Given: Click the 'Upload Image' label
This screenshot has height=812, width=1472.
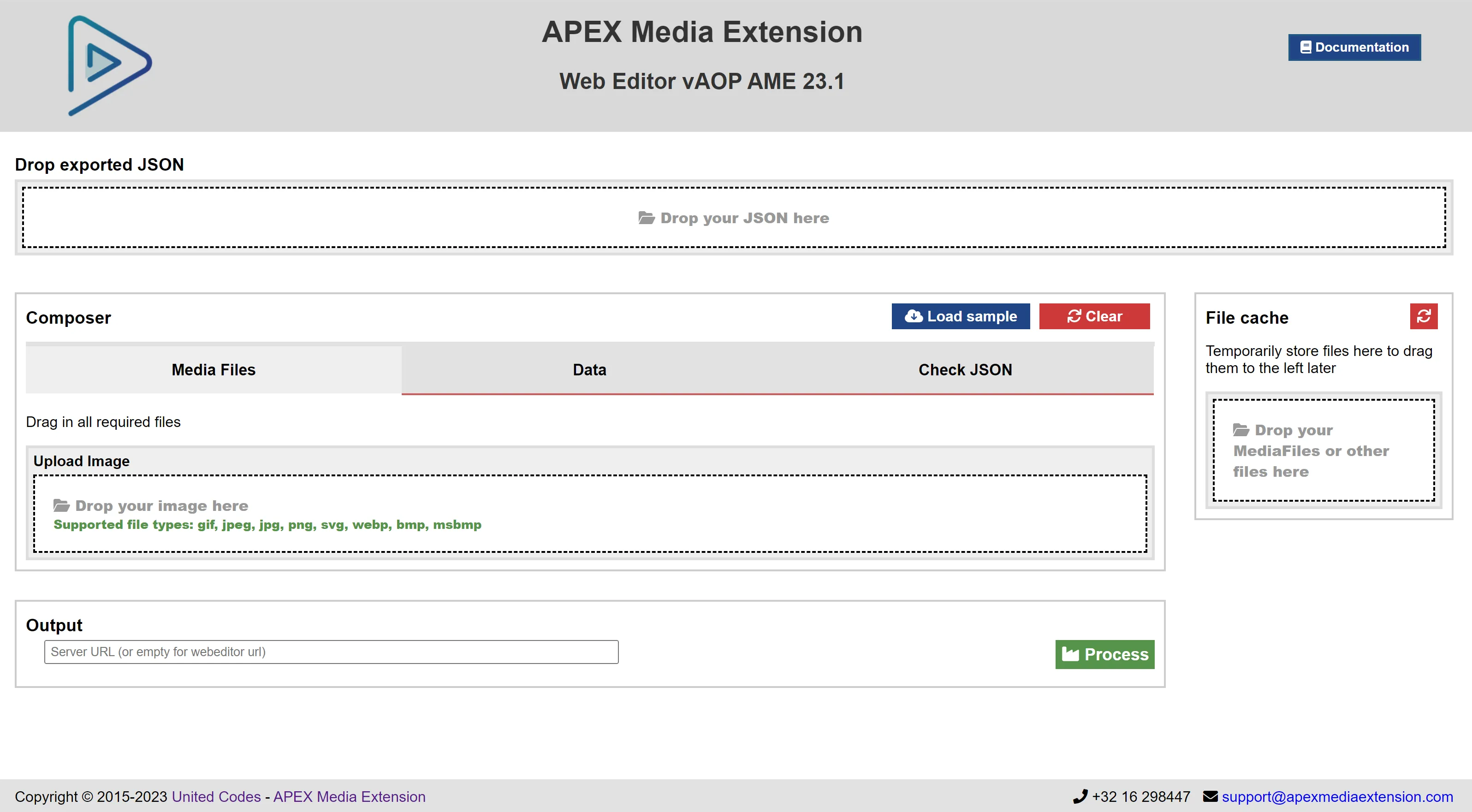Looking at the screenshot, I should [81, 461].
